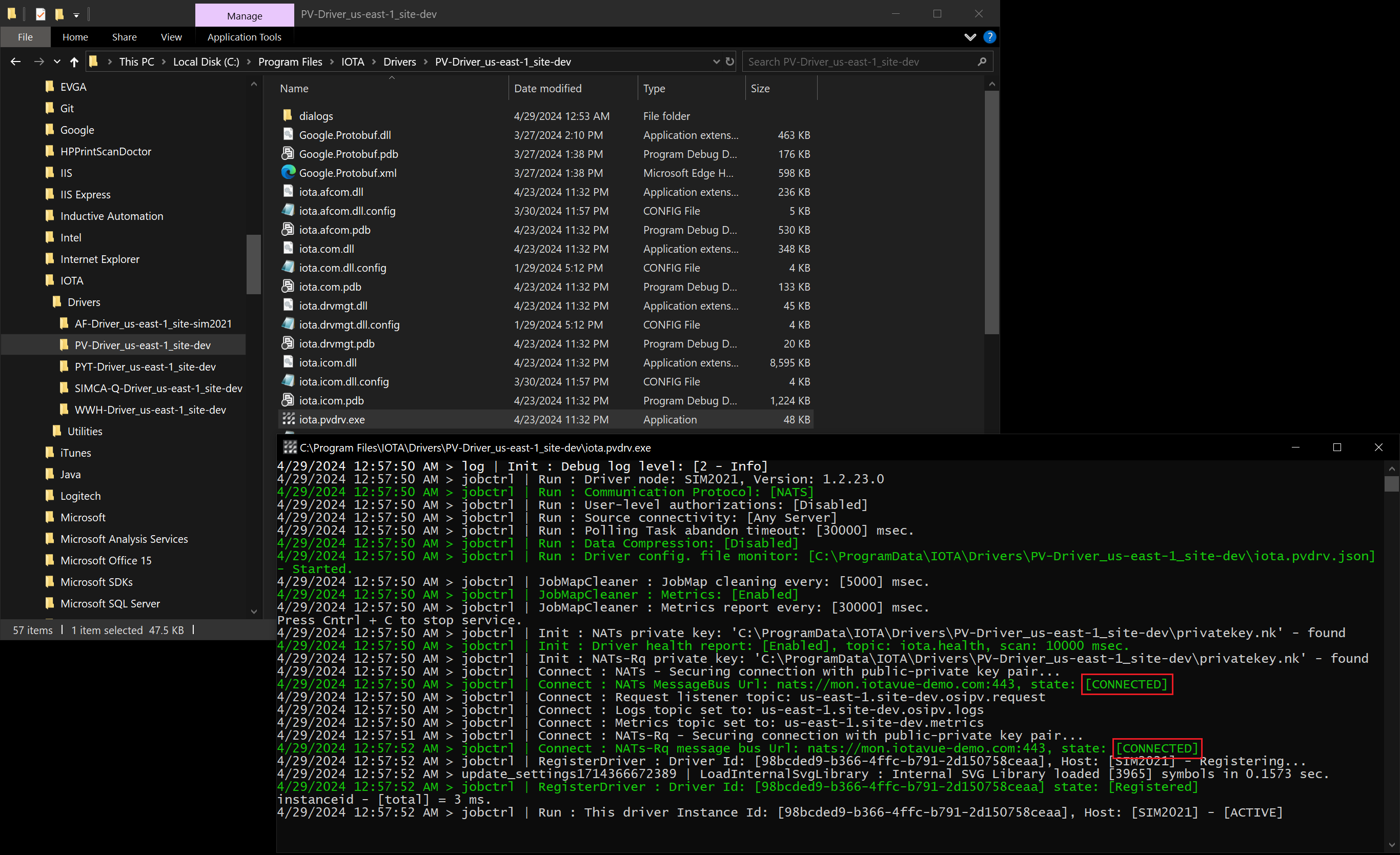Viewport: 1400px width, 855px height.
Task: Select the dialogs folder icon
Action: click(x=288, y=116)
